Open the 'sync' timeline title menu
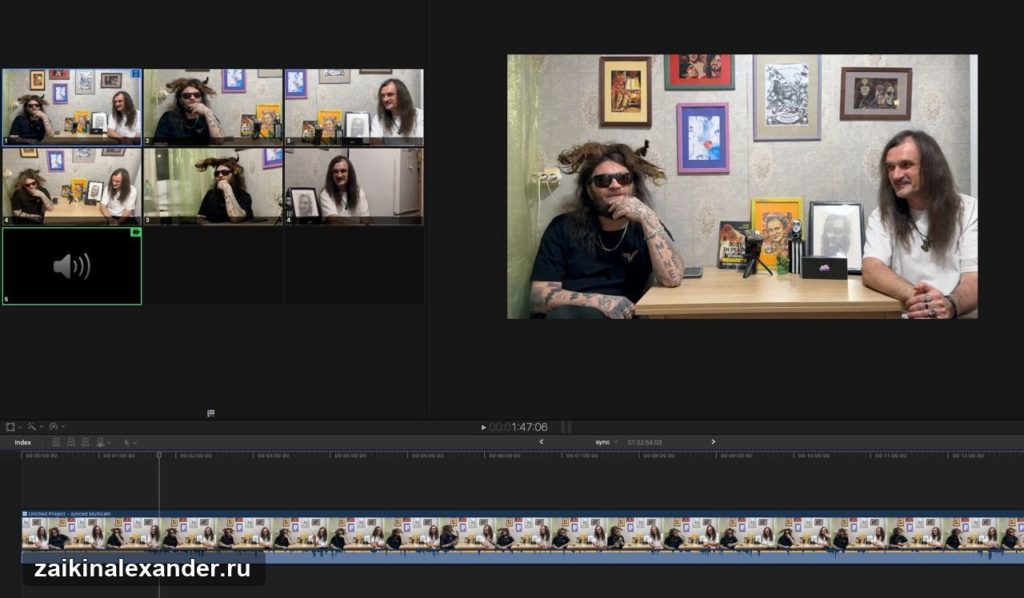This screenshot has height=598, width=1024. click(605, 442)
